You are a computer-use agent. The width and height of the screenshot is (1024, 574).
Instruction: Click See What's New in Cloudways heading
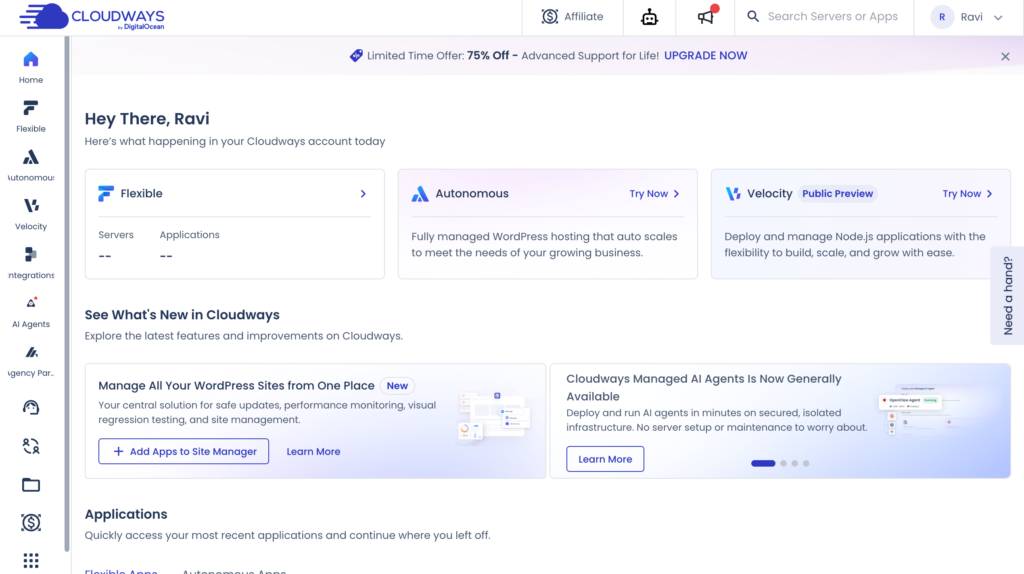[x=182, y=315]
